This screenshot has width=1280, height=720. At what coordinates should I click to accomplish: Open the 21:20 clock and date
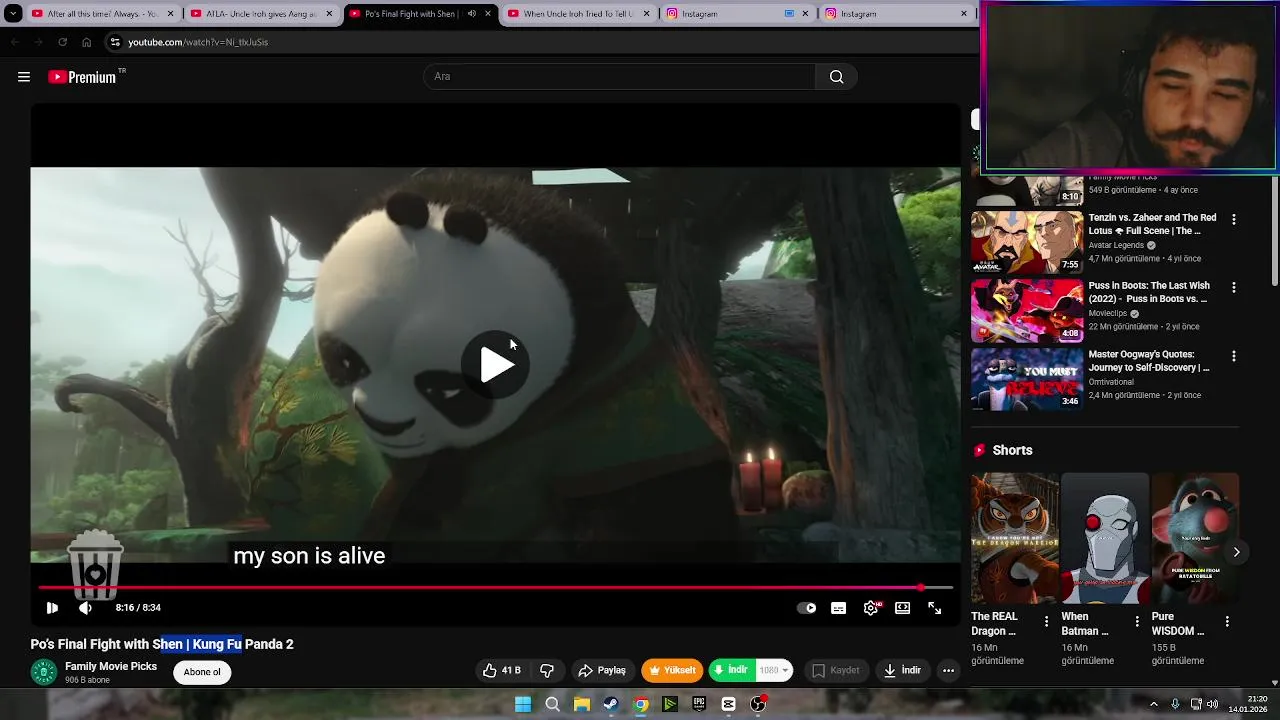pyautogui.click(x=1250, y=704)
